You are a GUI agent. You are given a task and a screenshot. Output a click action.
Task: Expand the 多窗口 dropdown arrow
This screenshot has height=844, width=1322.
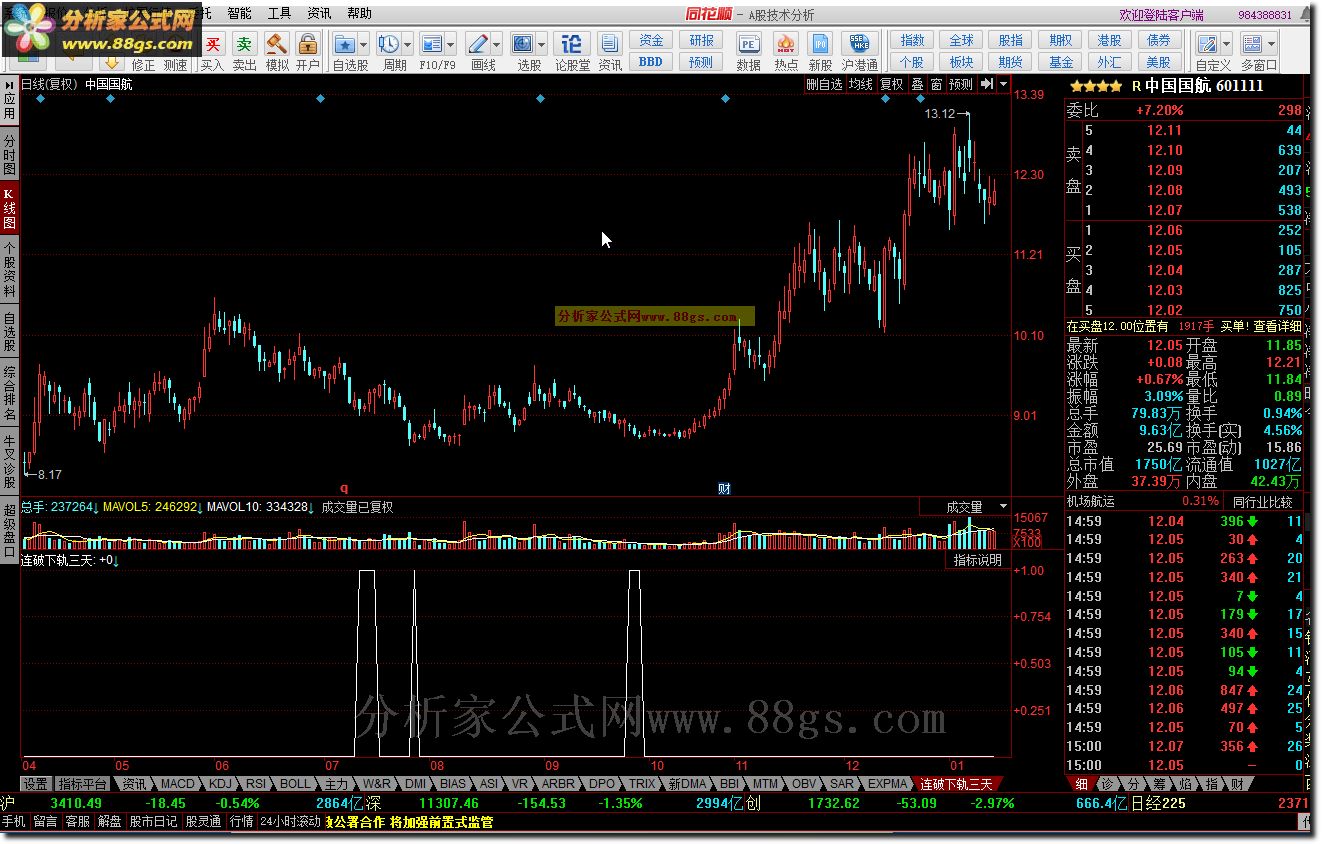tap(1272, 44)
